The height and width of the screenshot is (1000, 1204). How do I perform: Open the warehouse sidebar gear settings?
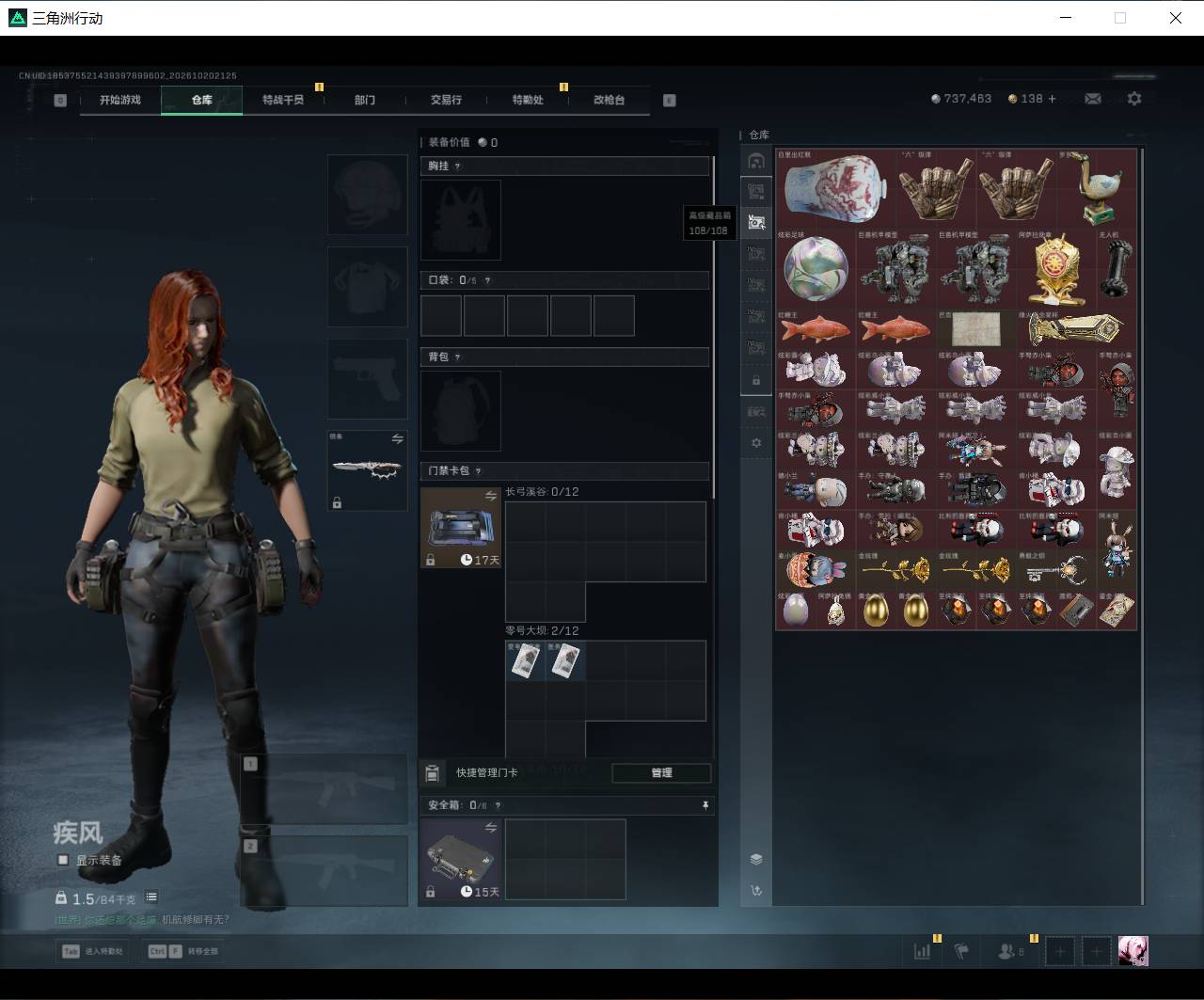[x=756, y=443]
